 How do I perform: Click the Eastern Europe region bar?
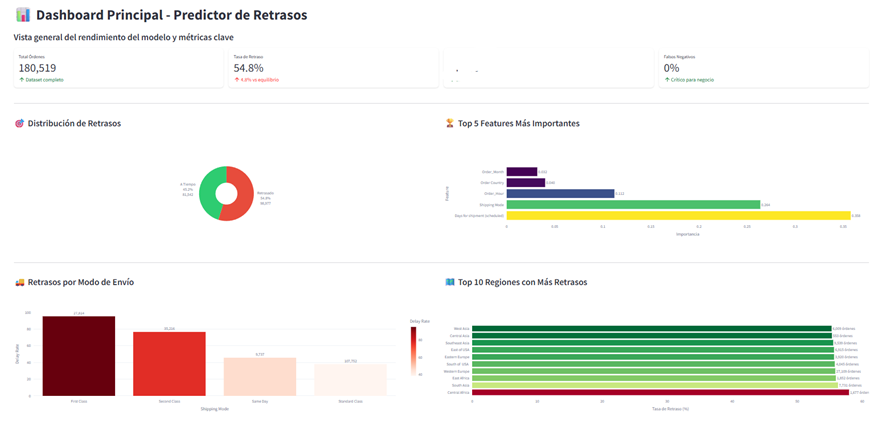pos(653,357)
